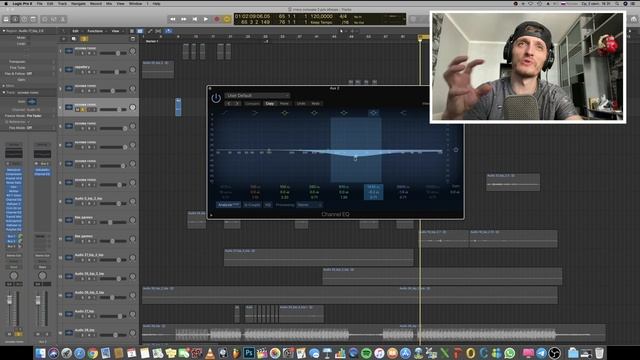Image resolution: width=640 pixels, height=360 pixels.
Task: Open the Library button in control bar
Action: pos(6,19)
